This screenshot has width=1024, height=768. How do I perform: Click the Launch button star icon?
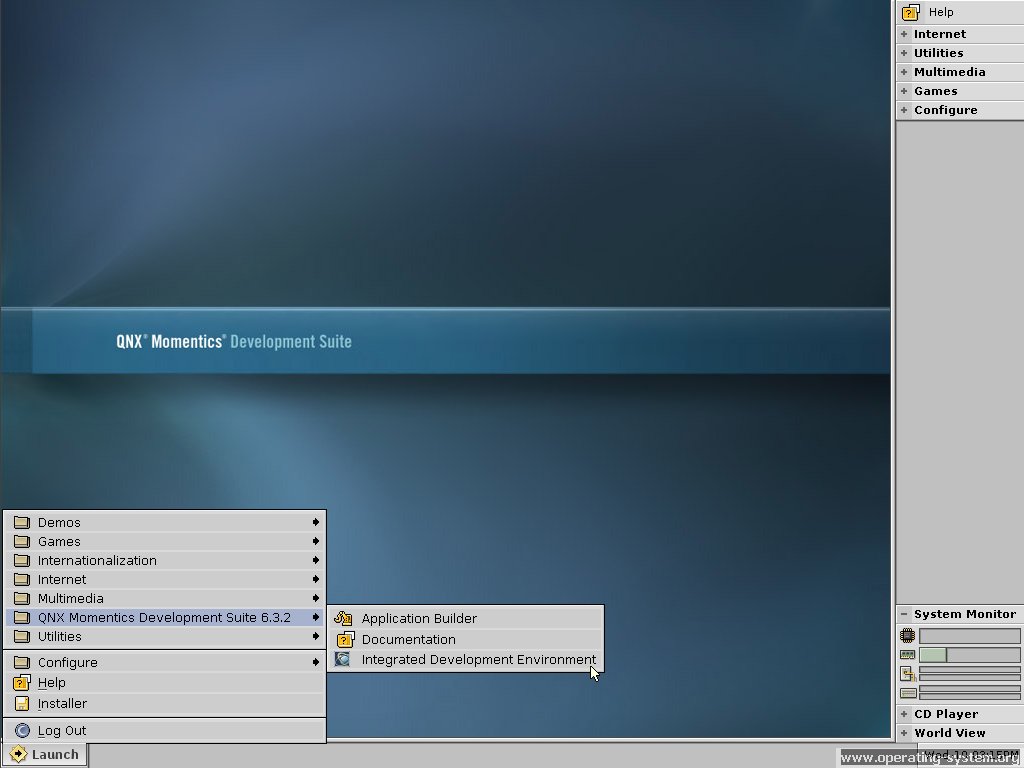tap(18, 754)
